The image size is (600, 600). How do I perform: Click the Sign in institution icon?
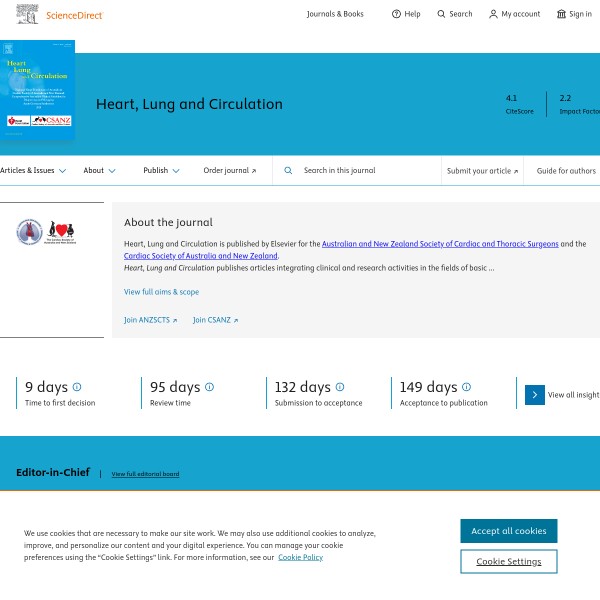[x=561, y=14]
